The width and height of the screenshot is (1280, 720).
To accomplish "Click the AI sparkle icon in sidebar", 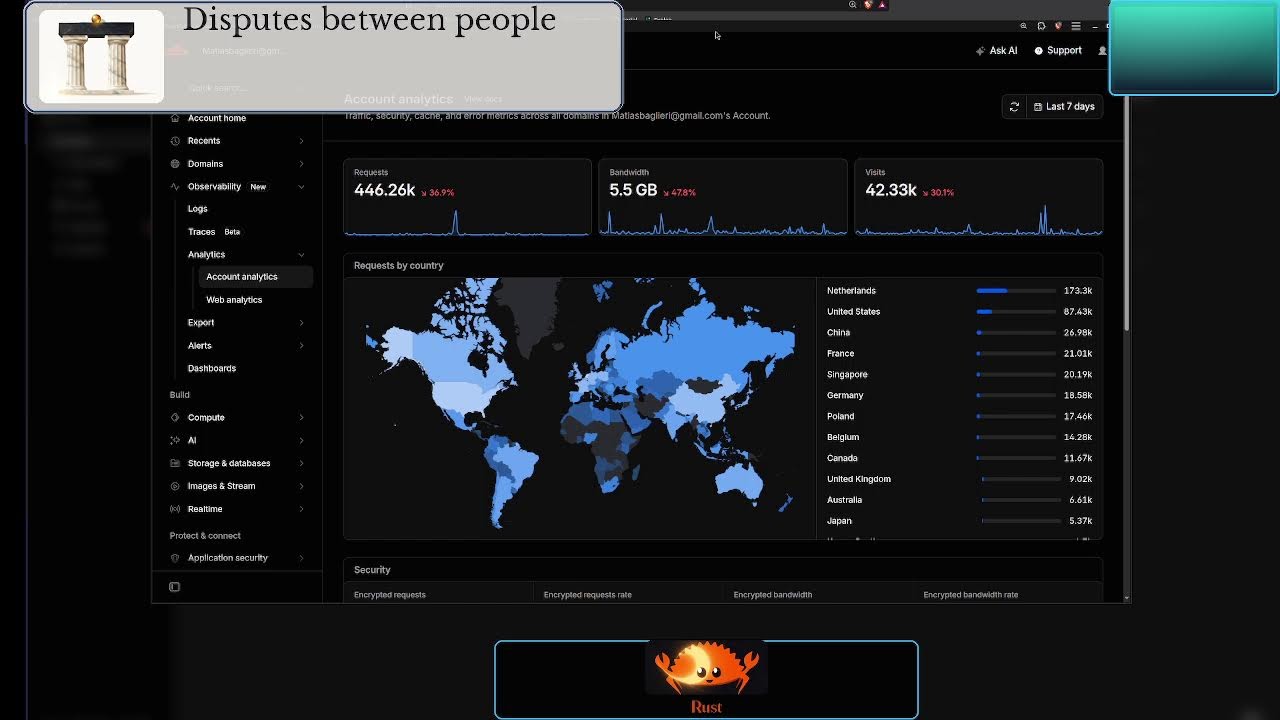I will (175, 440).
